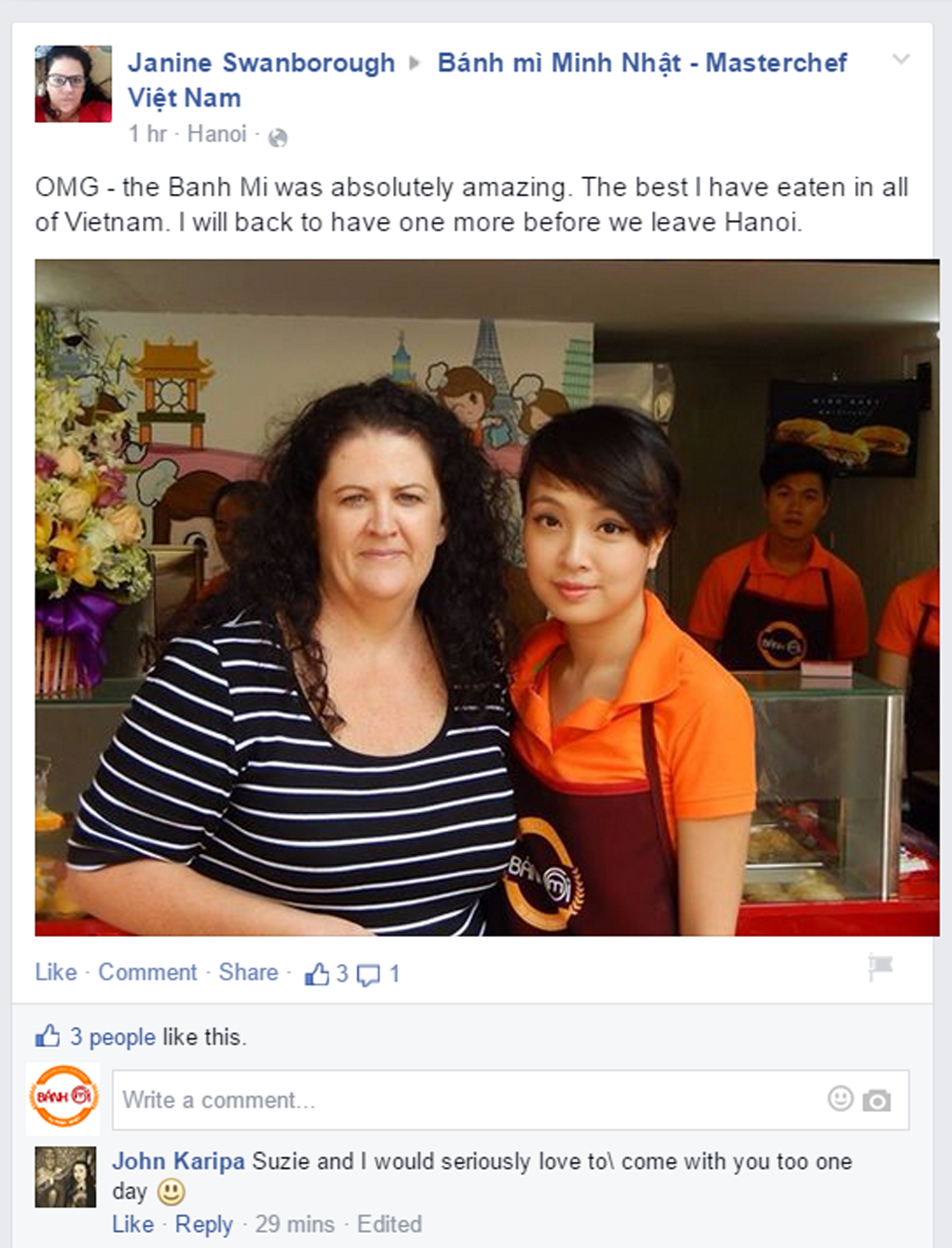This screenshot has width=952, height=1248.
Task: Attach a photo with camera icon
Action: click(x=877, y=1100)
